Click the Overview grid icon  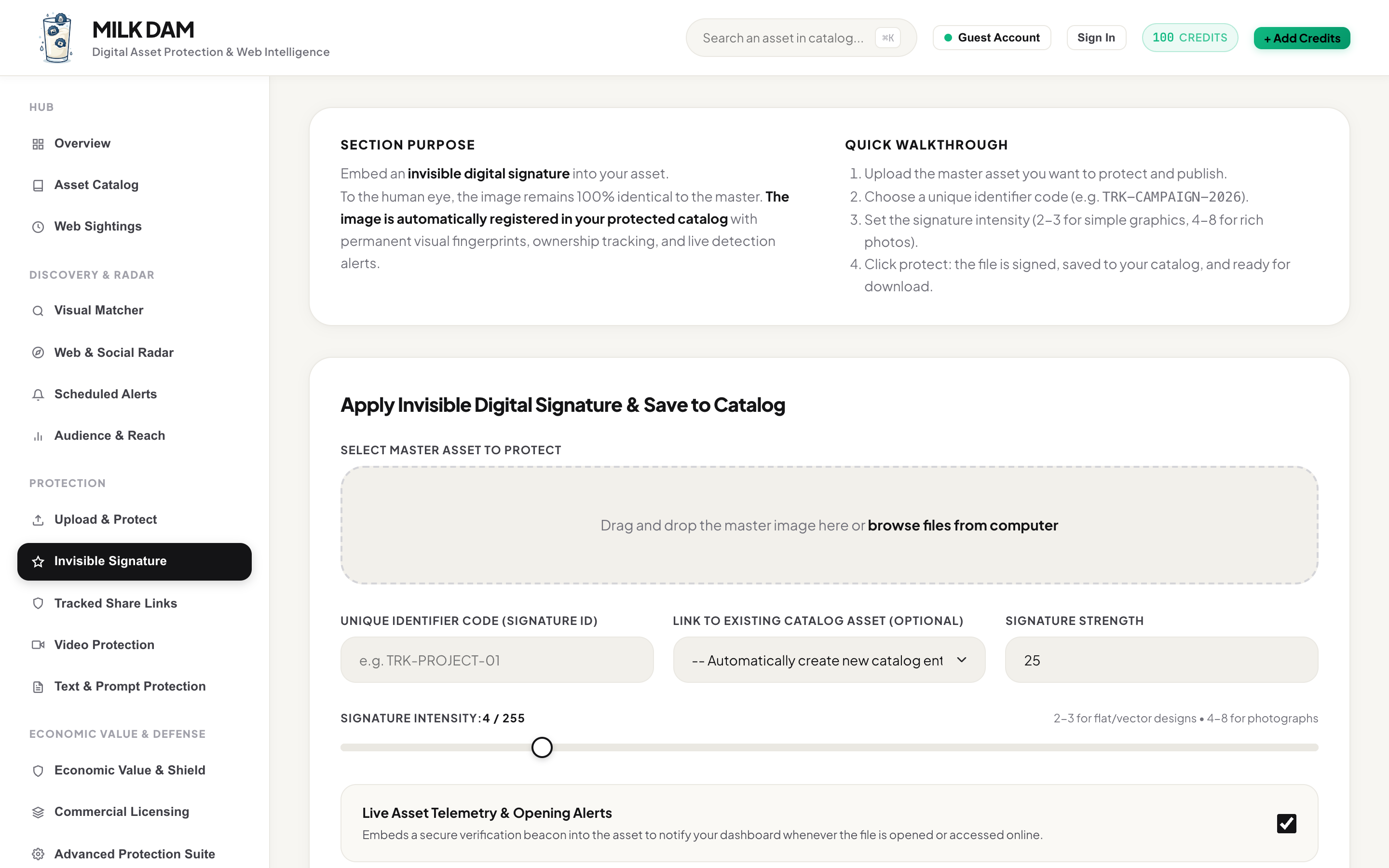(38, 144)
